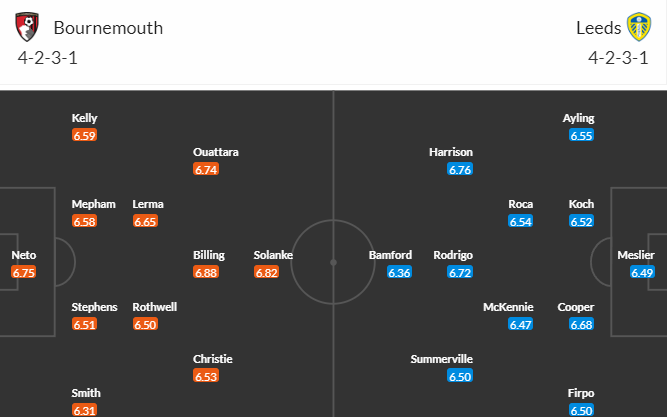The width and height of the screenshot is (667, 417).
Task: Click the Leeds club crest icon
Action: click(x=639, y=27)
